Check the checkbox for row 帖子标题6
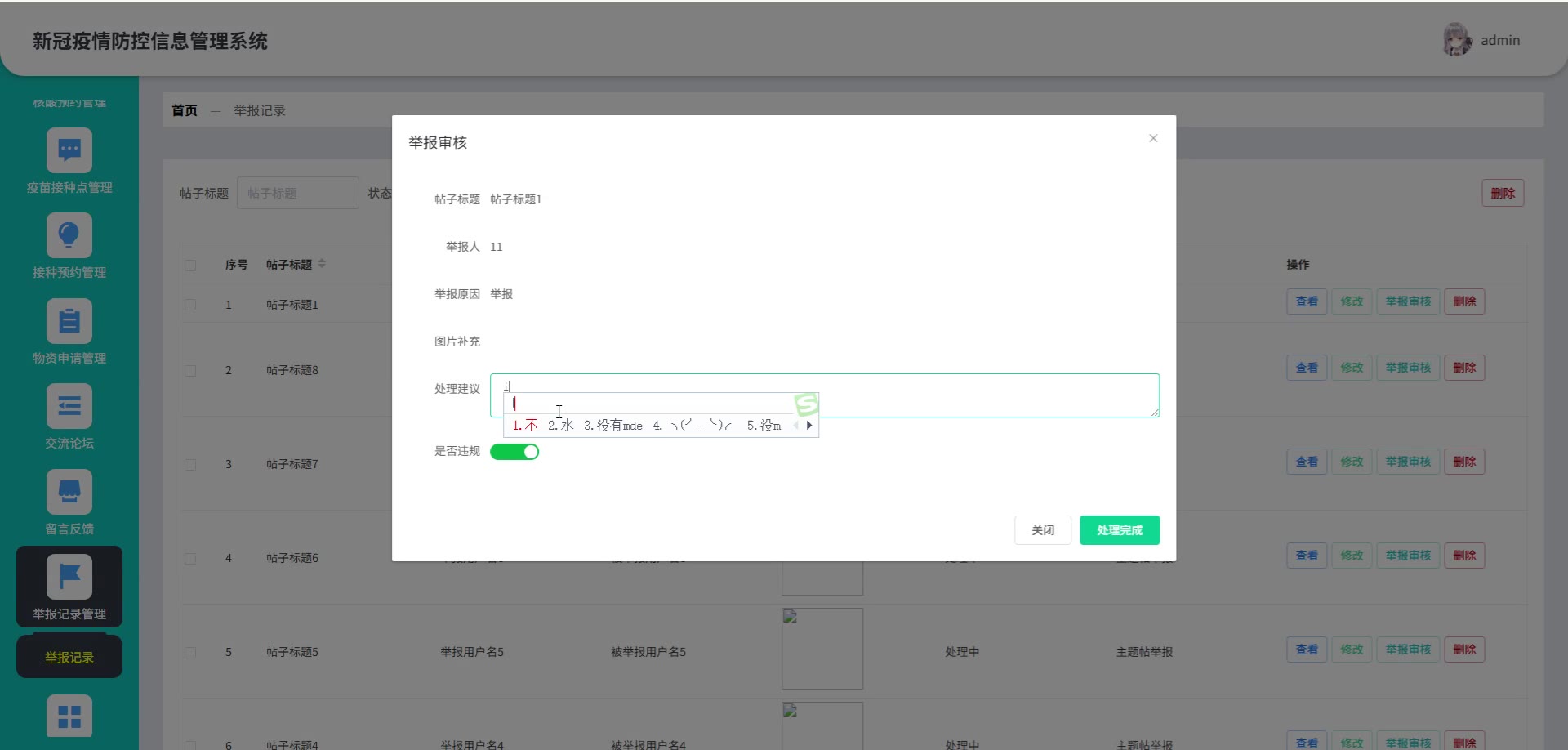 tap(190, 558)
